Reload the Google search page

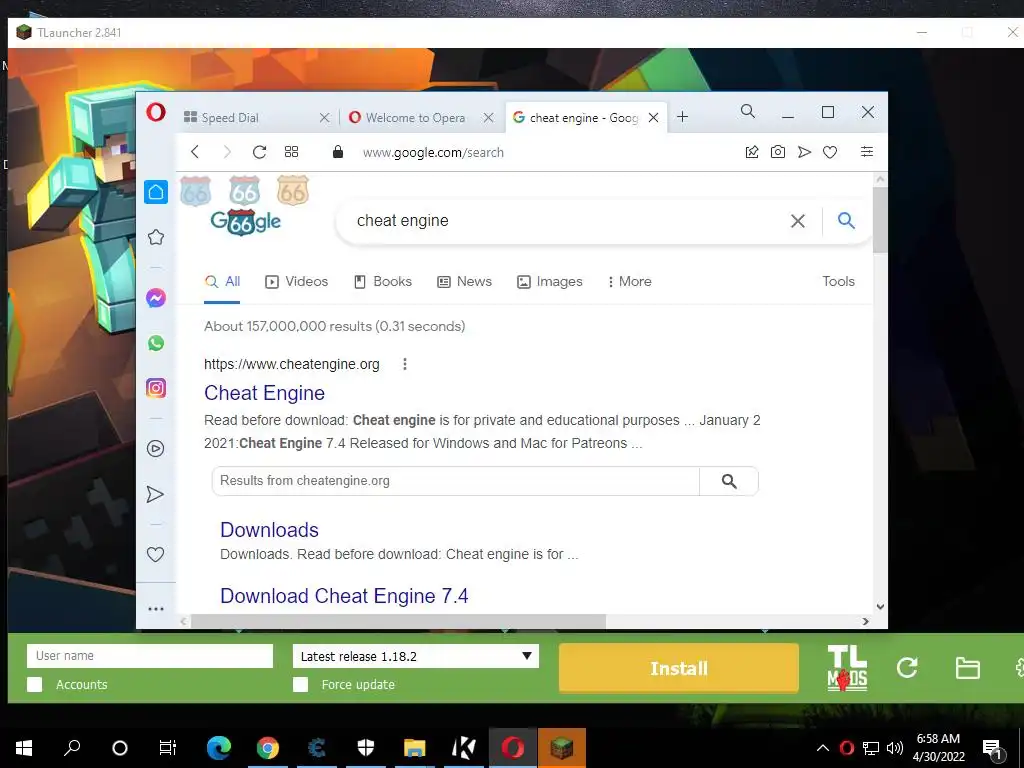coord(259,152)
